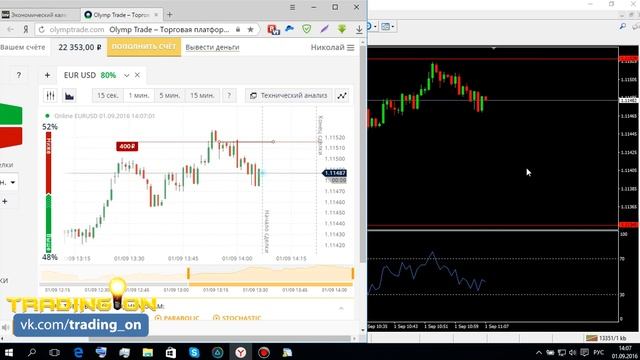Click the orange range bar under mini chart
The height and width of the screenshot is (360, 640).
[x=270, y=284]
